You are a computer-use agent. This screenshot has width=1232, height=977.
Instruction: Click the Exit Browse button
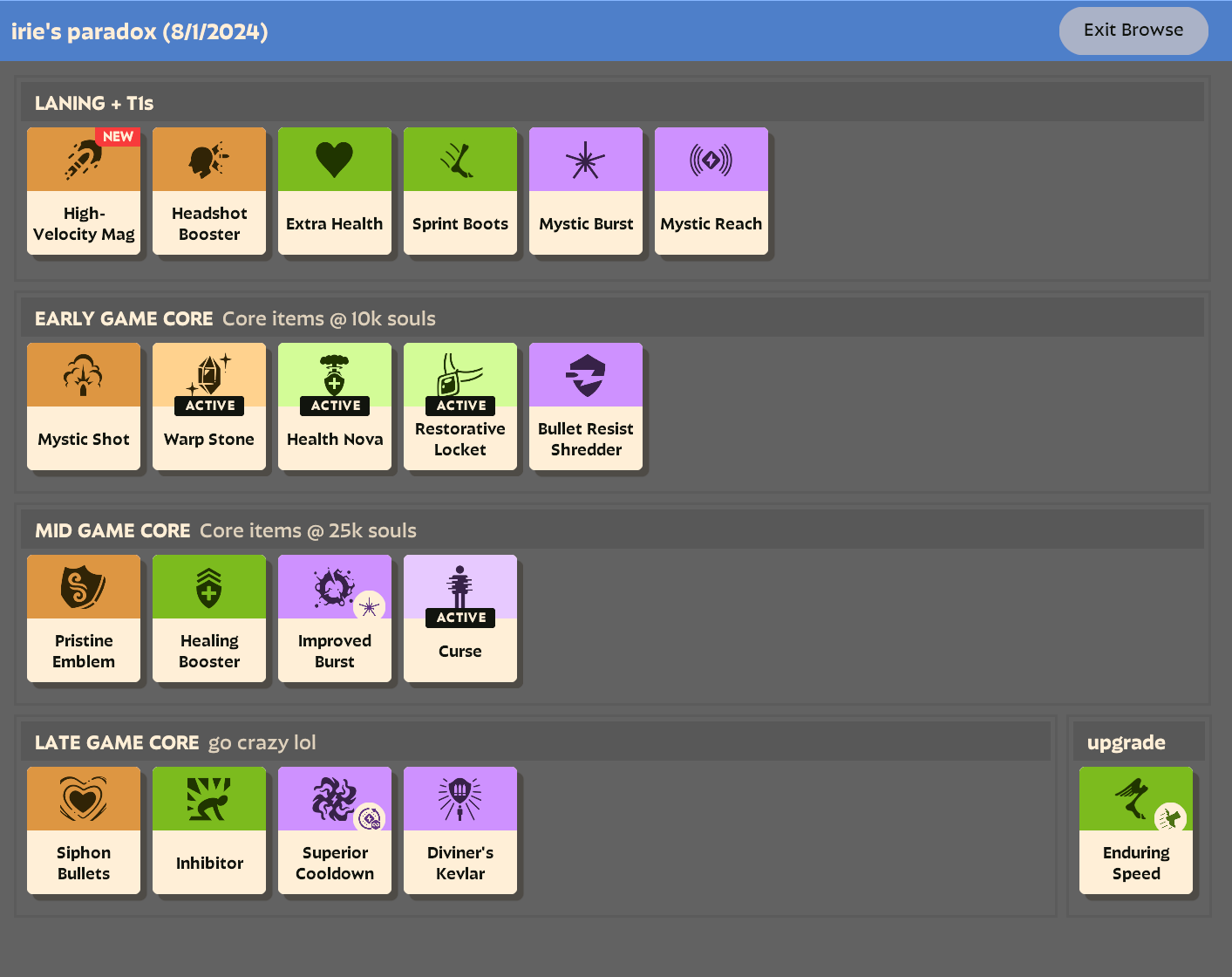point(1133,31)
